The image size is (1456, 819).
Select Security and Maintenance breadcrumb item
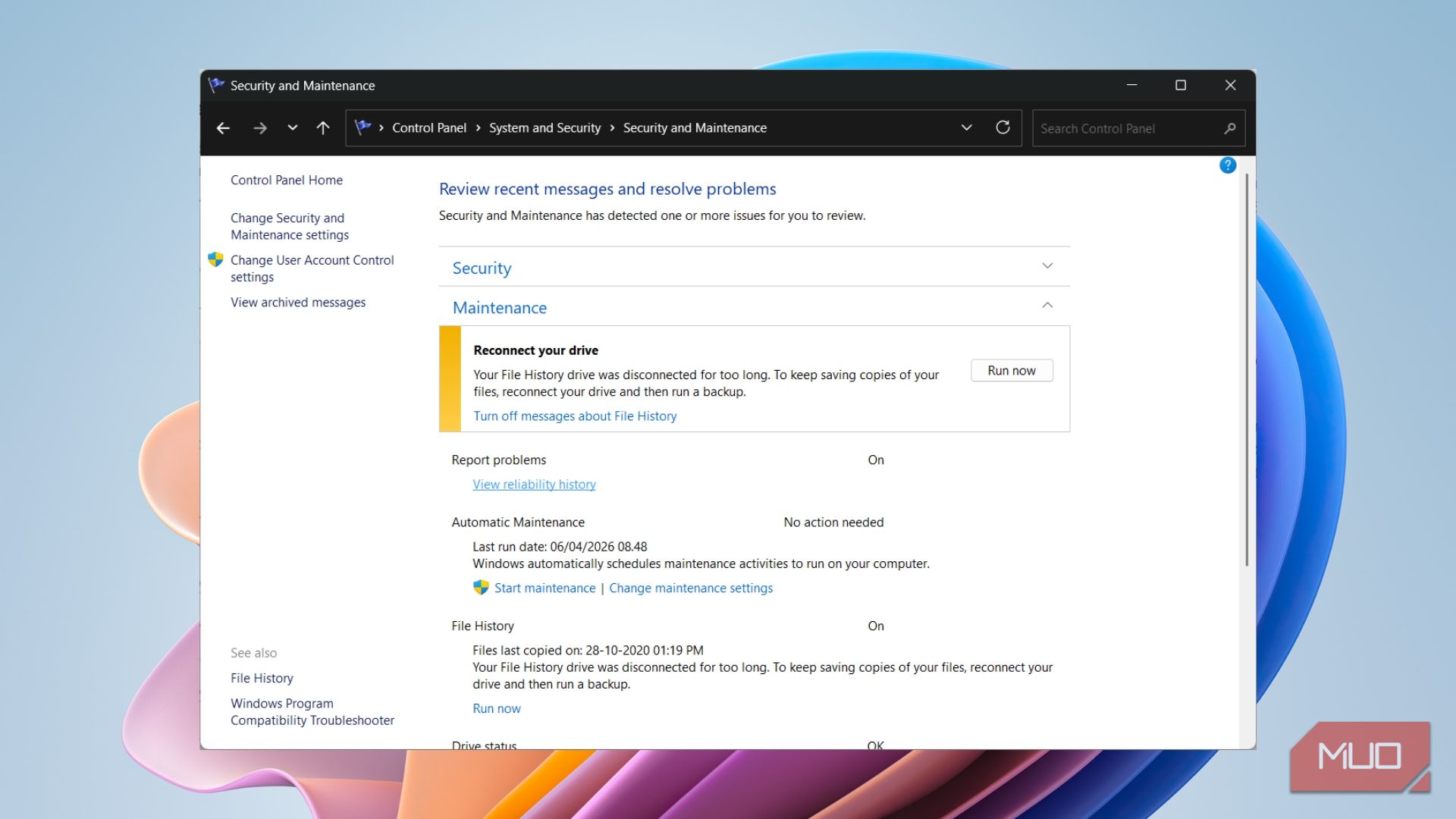[695, 128]
